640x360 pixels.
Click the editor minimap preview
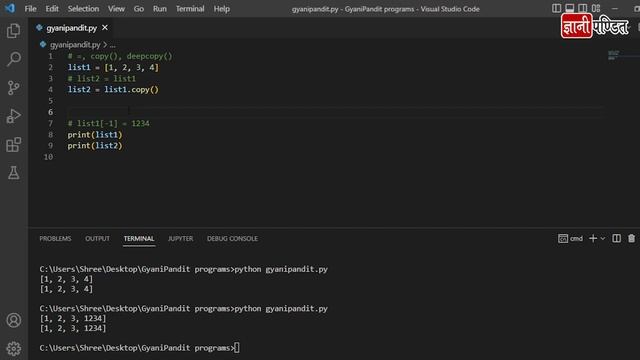pos(614,55)
